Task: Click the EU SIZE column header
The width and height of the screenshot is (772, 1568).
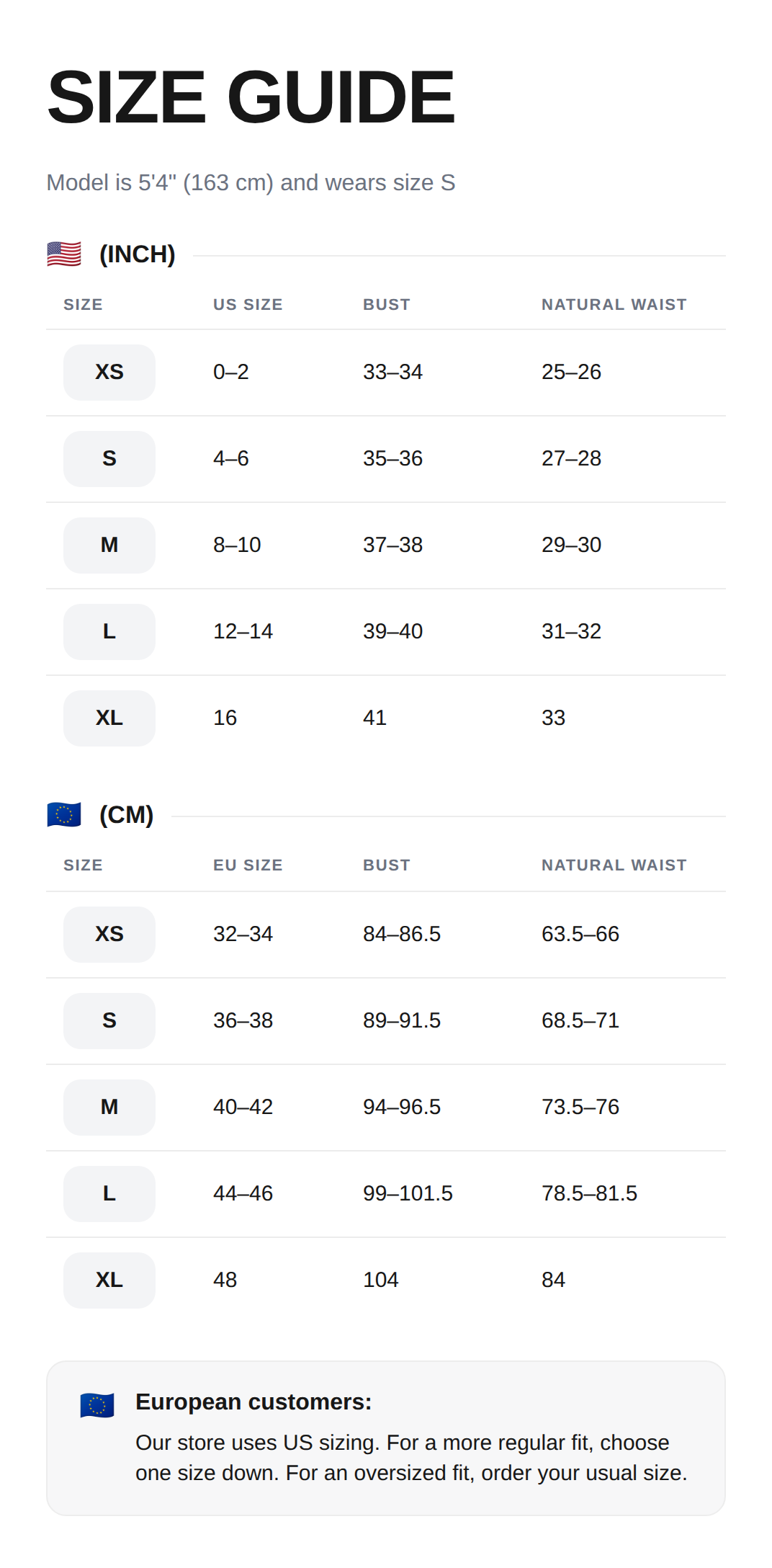Action: 248,865
